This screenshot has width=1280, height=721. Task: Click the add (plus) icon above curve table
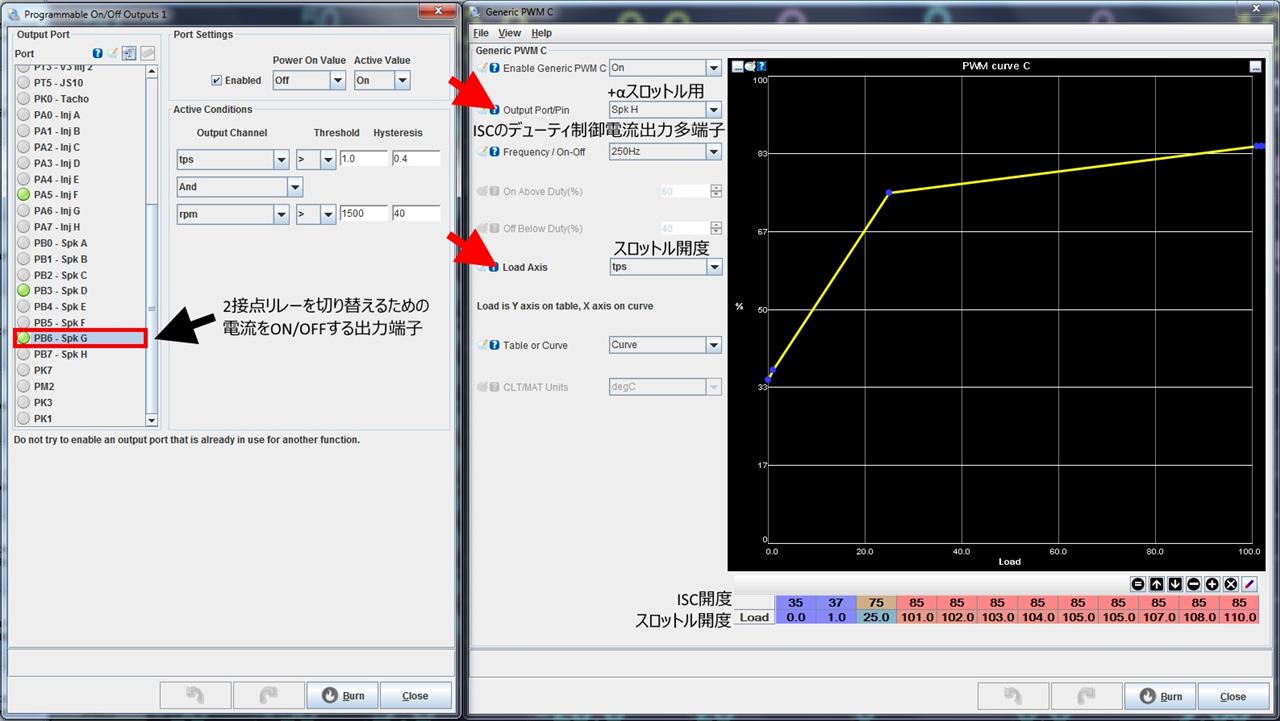tap(1212, 584)
